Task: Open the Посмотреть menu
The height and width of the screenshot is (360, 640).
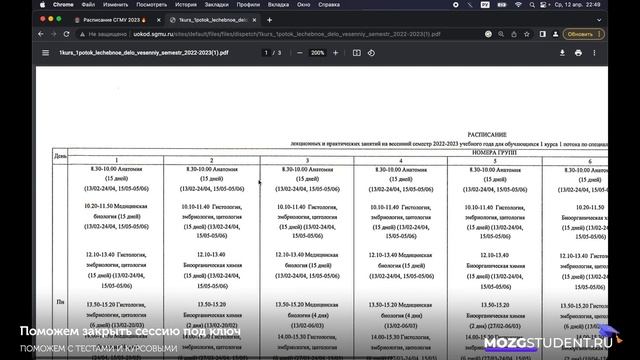Action: coord(151,5)
